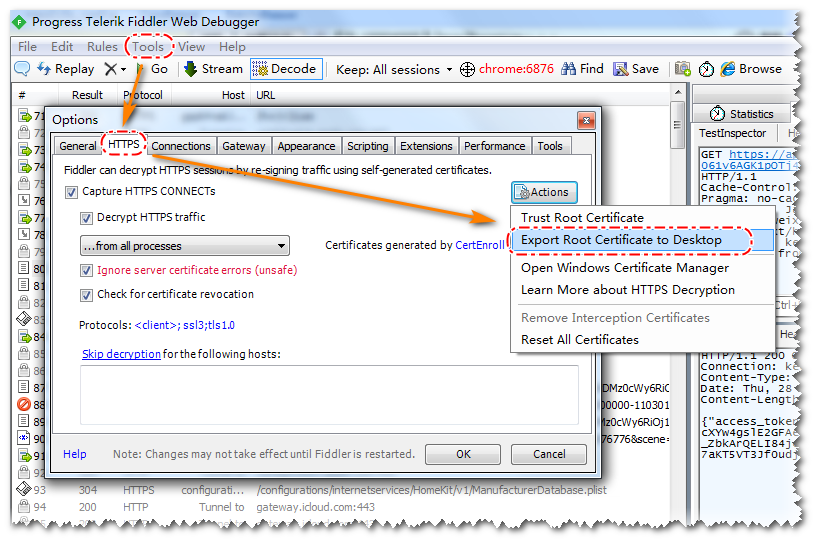The width and height of the screenshot is (819, 545).
Task: Switch to the Scripting options tab
Action: pos(368,146)
